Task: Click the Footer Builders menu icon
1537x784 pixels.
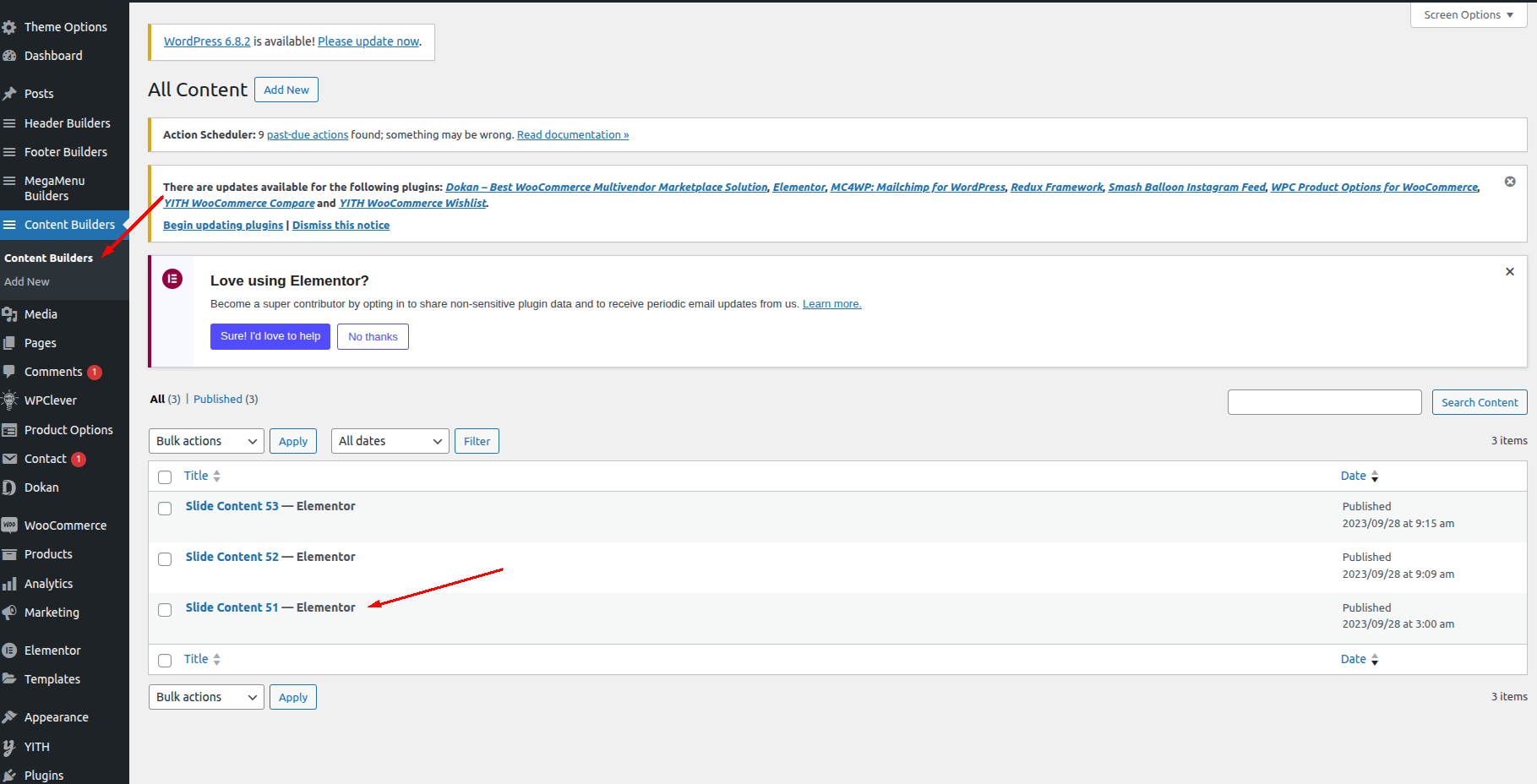Action: (x=9, y=152)
